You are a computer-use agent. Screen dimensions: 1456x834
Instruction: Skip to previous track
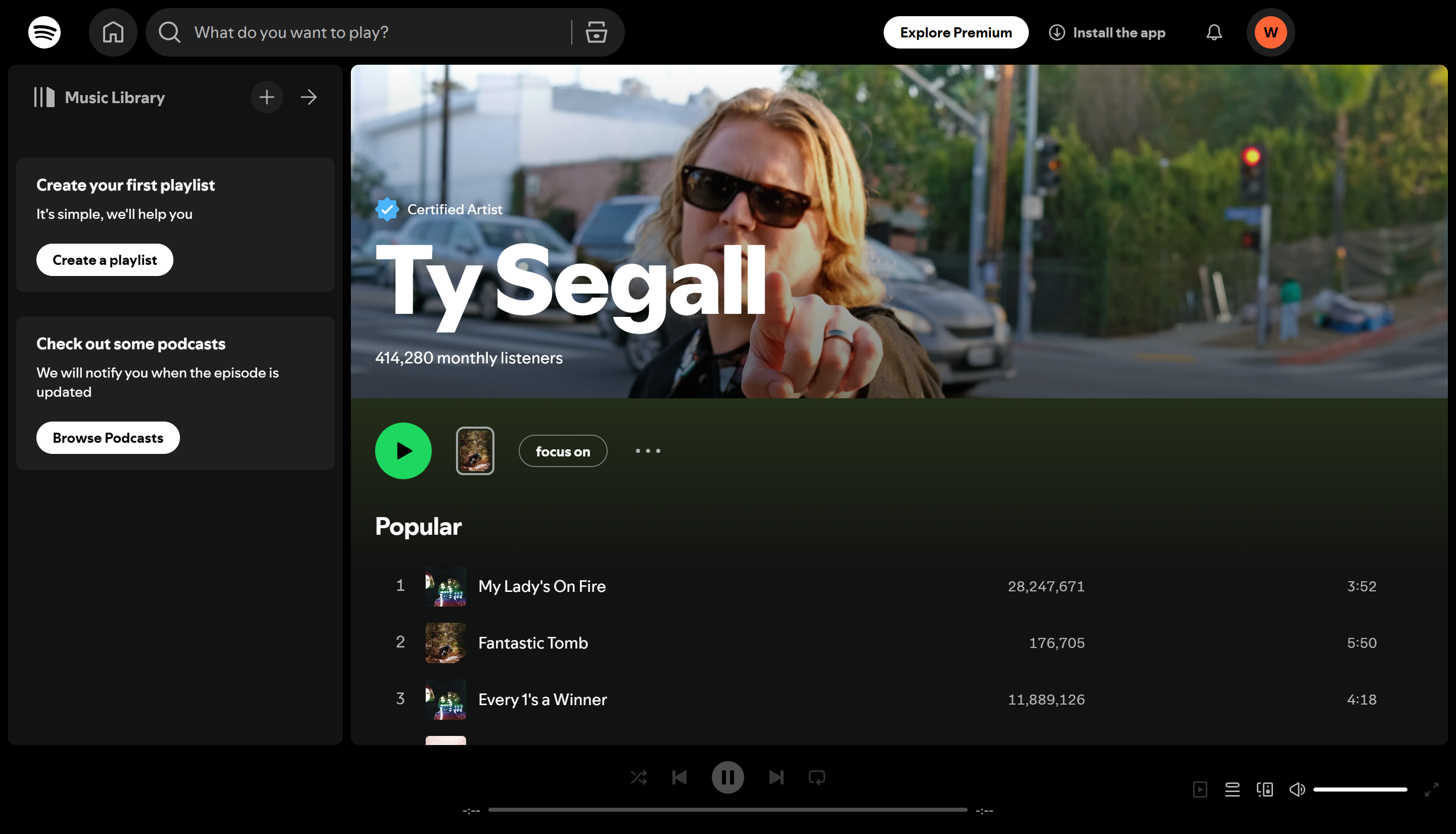[679, 778]
